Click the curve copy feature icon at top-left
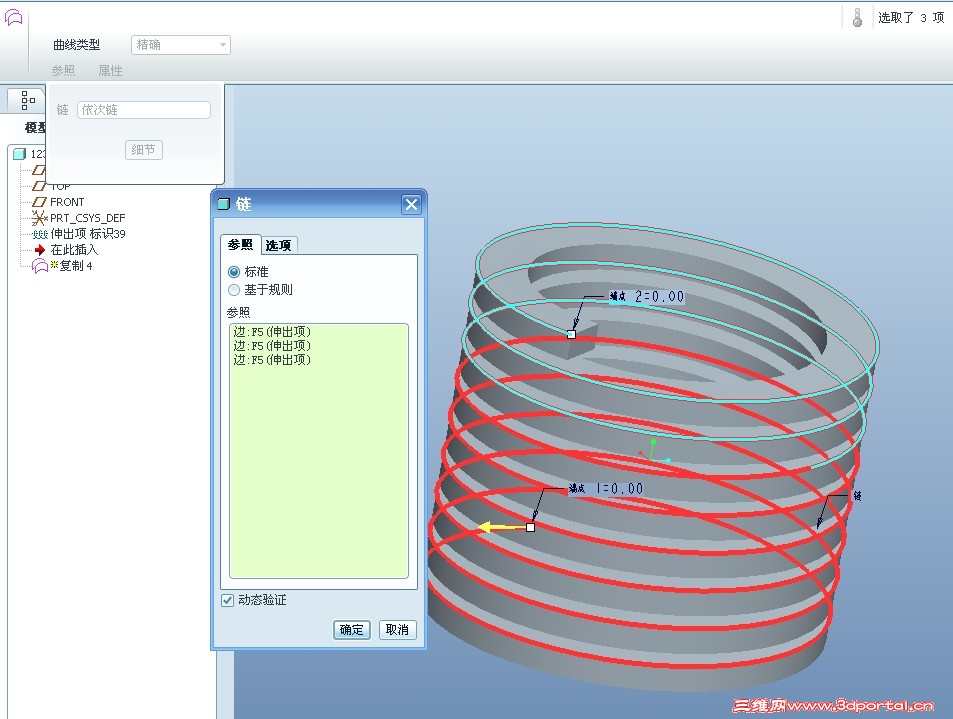Viewport: 953px width, 719px height. point(13,18)
